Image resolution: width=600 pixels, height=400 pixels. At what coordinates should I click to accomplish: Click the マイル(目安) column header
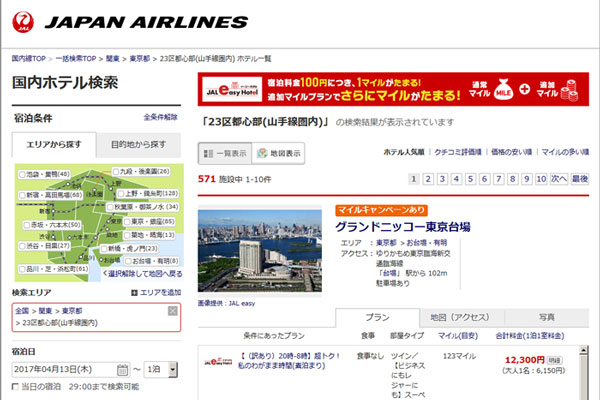(458, 336)
